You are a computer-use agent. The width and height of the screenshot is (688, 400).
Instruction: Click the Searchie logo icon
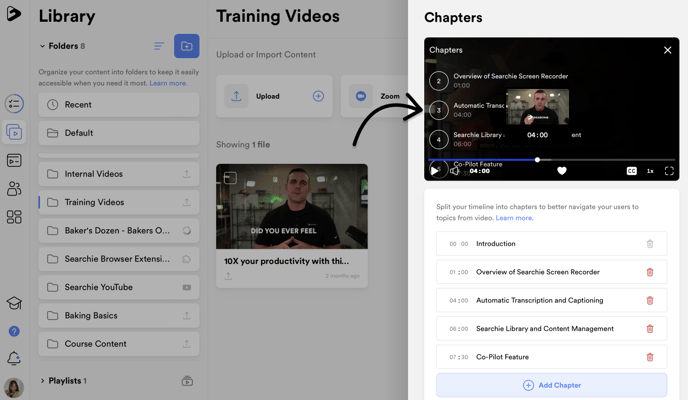[14, 14]
